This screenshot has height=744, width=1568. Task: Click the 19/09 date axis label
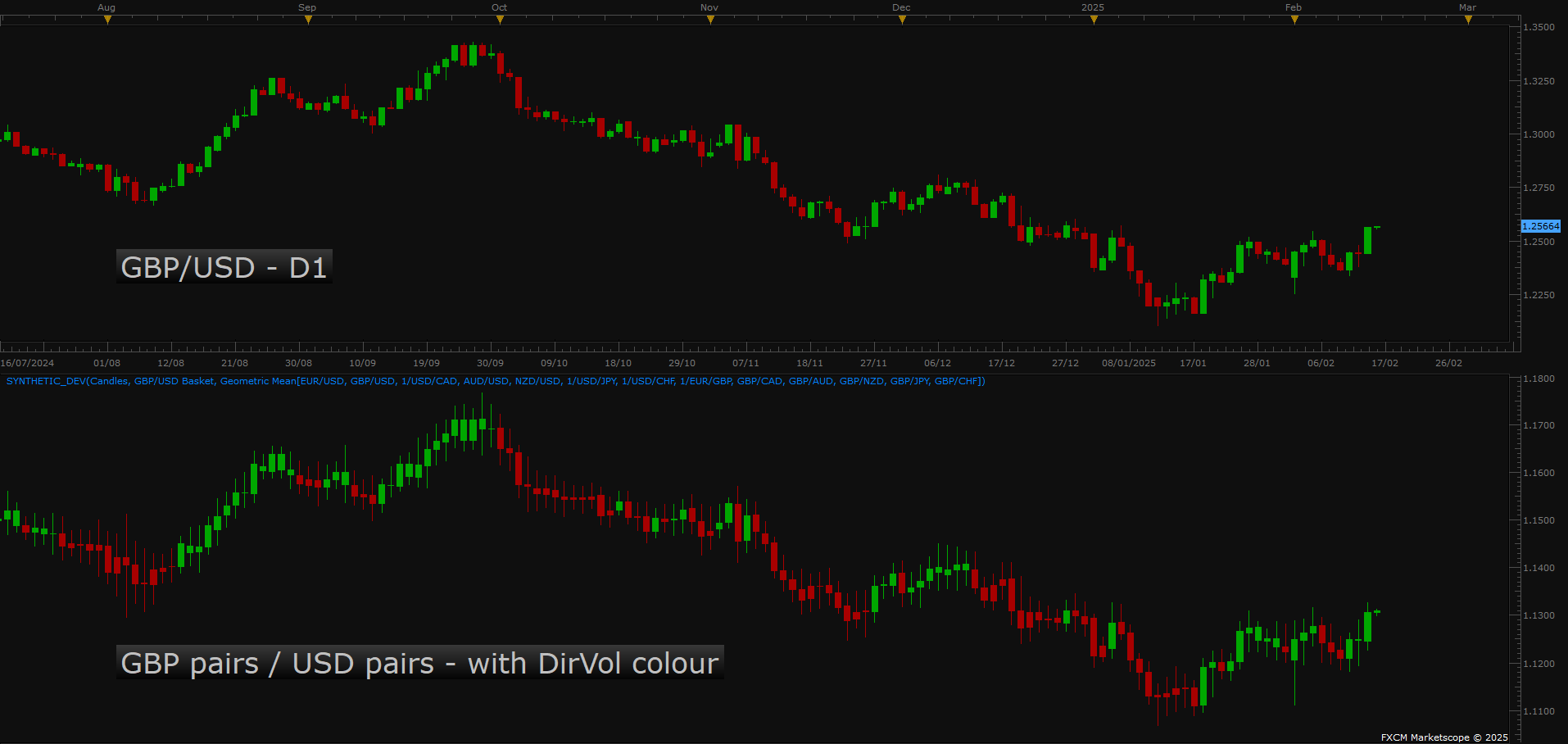[x=426, y=363]
